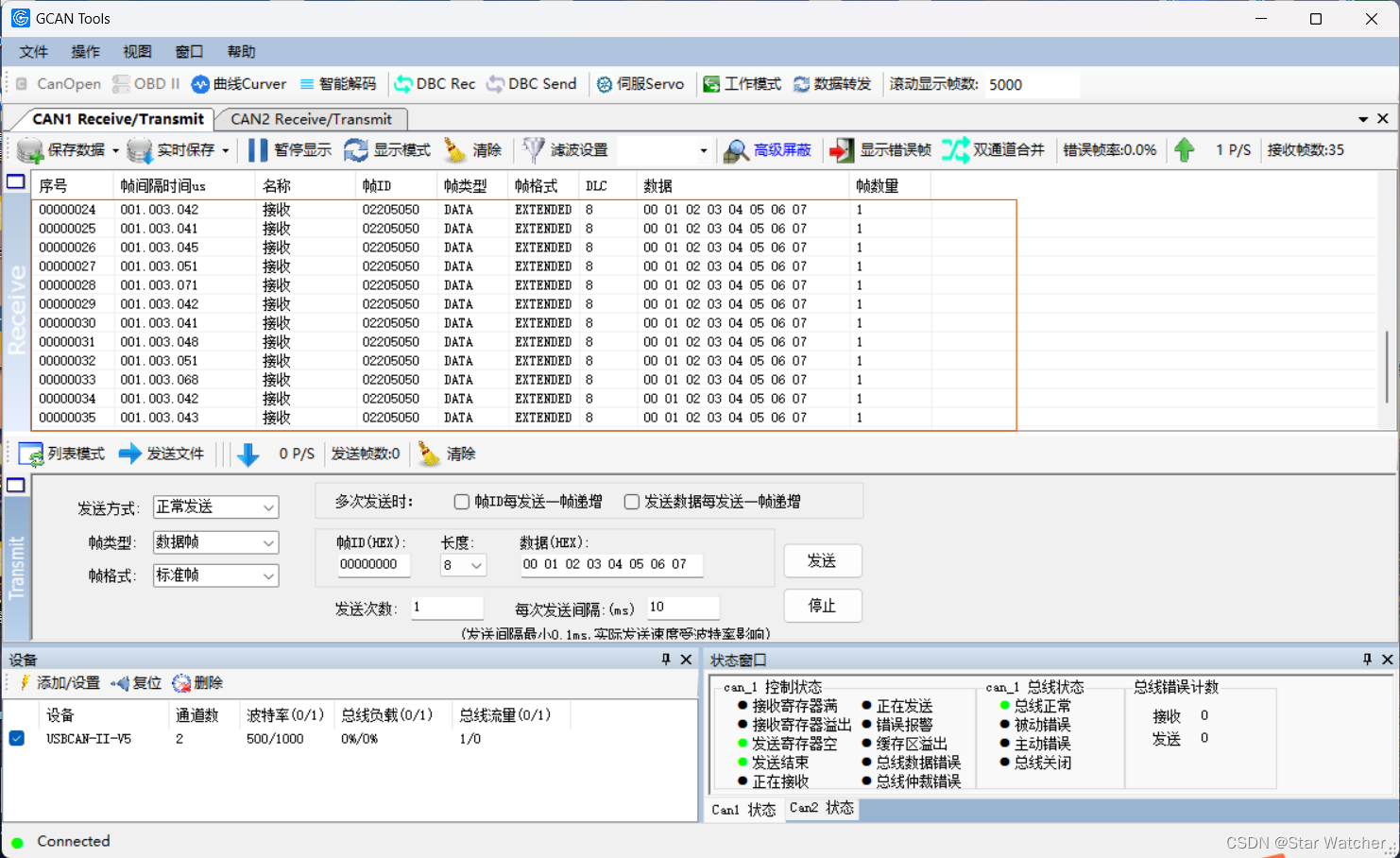The height and width of the screenshot is (858, 1400).
Task: Enable 帧ID每发送一帧递增 checkbox
Action: (x=462, y=502)
